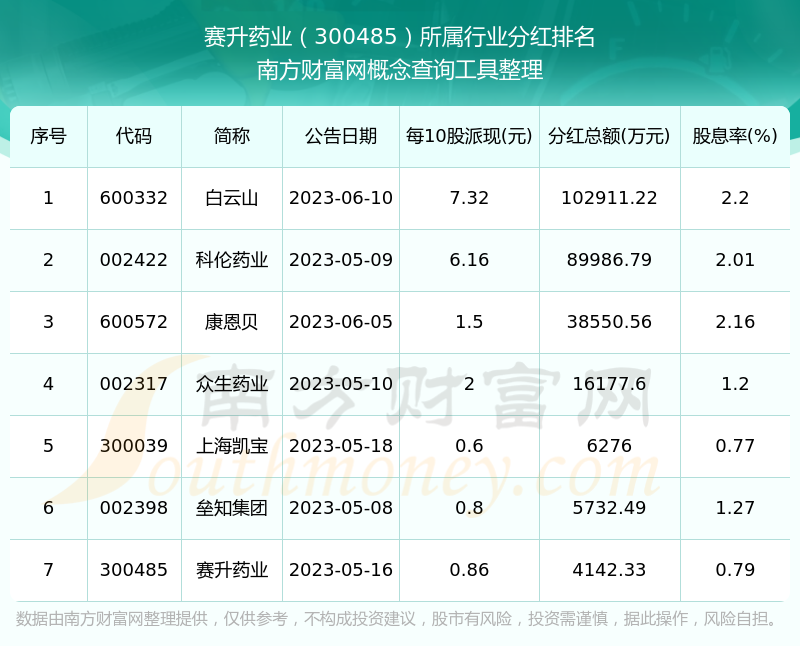Screen dimensions: 800x668
Task: Select stock code 600572
Action: tap(134, 322)
